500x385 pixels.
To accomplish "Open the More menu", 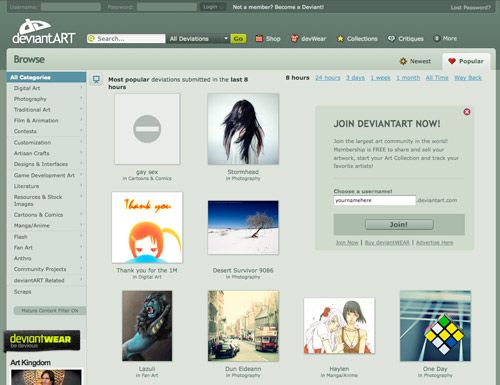I will (x=445, y=38).
